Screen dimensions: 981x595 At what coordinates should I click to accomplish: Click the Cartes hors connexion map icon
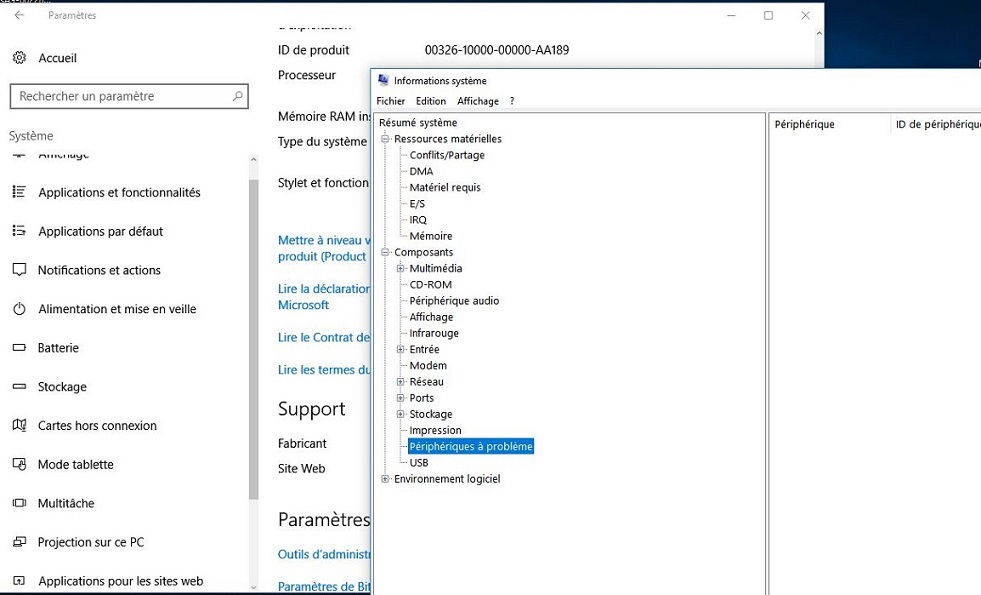coord(19,425)
